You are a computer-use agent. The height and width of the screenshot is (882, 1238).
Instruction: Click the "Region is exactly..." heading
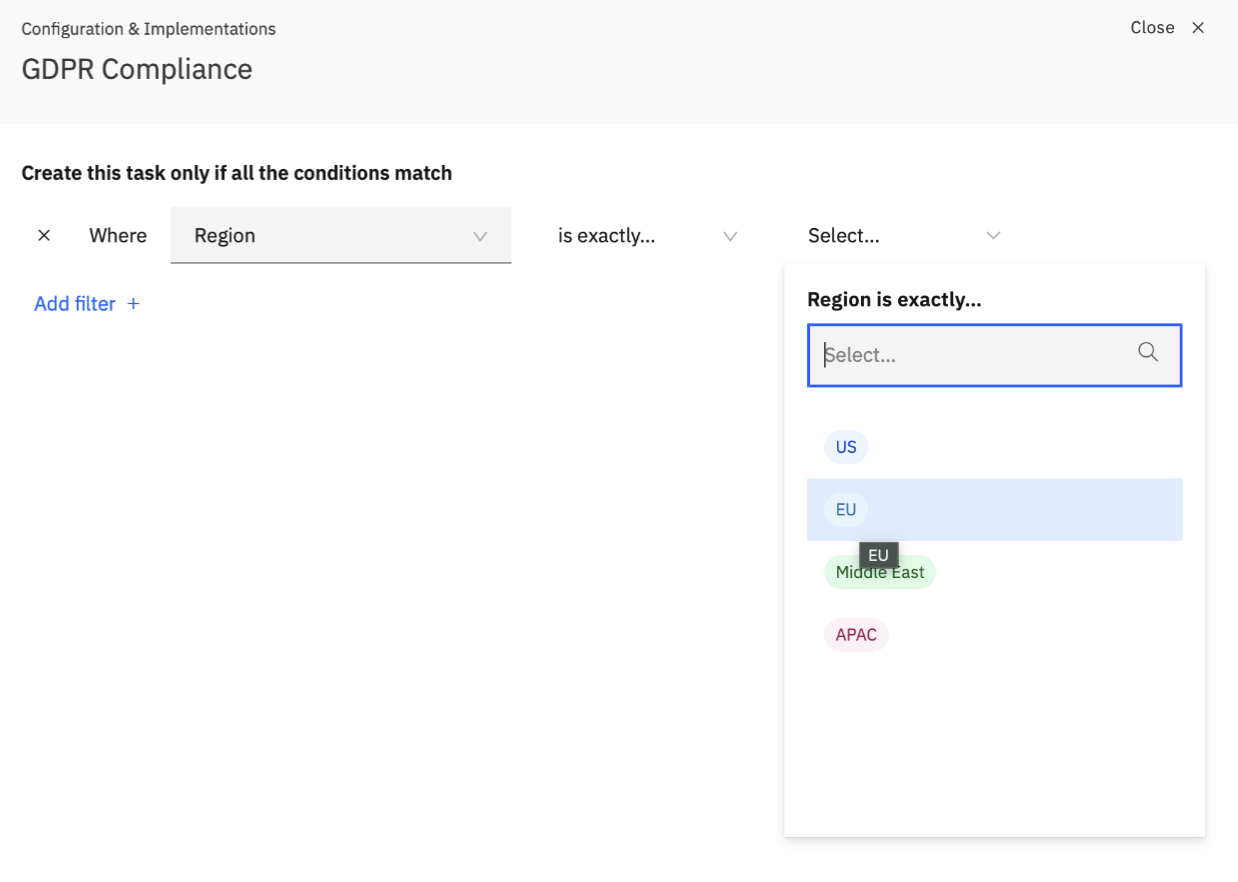click(x=894, y=300)
